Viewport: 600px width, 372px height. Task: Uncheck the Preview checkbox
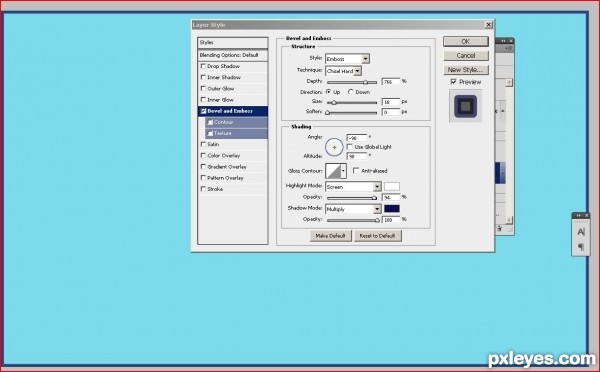click(x=453, y=82)
